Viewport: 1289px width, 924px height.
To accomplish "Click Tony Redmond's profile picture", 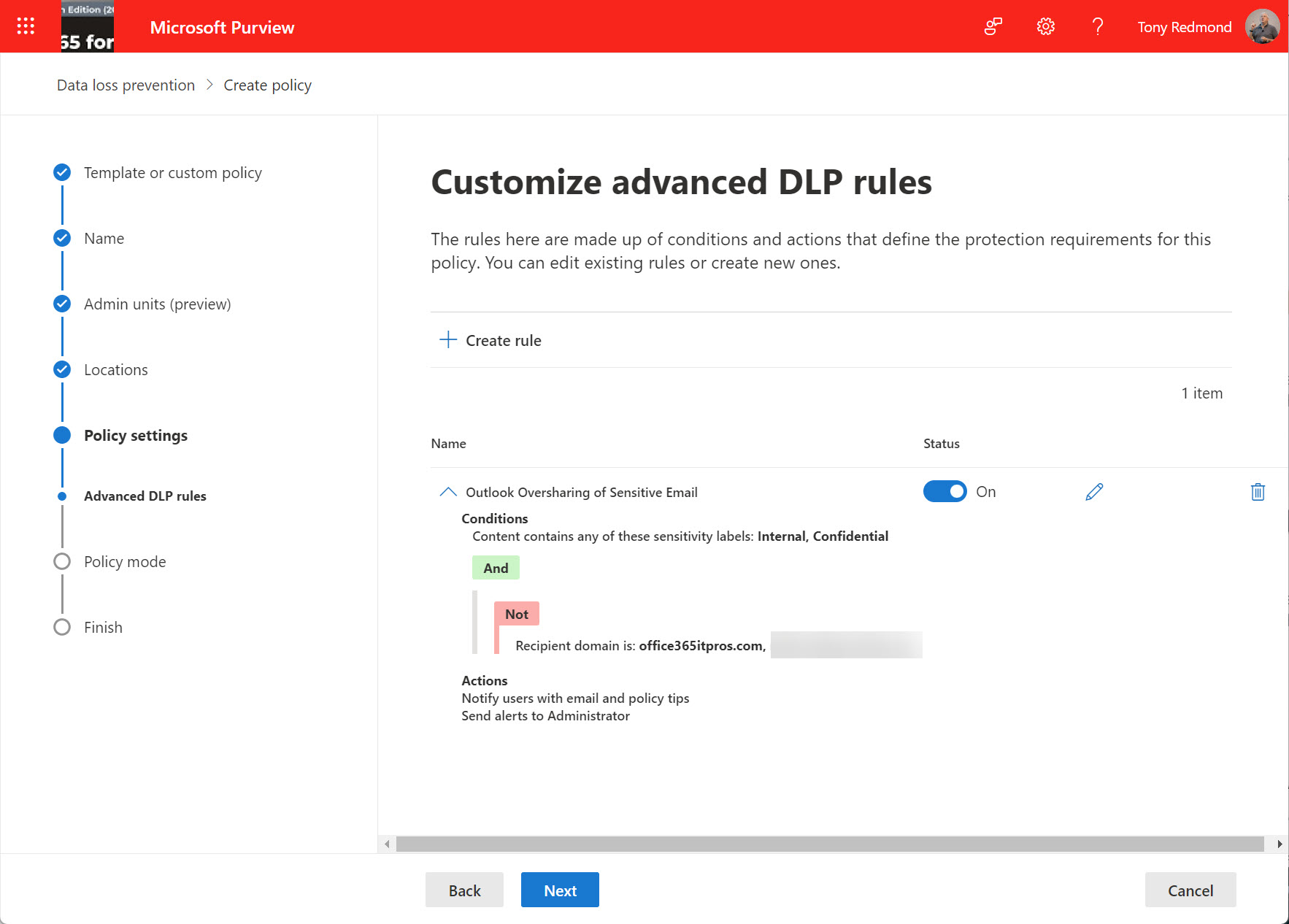I will [x=1262, y=27].
